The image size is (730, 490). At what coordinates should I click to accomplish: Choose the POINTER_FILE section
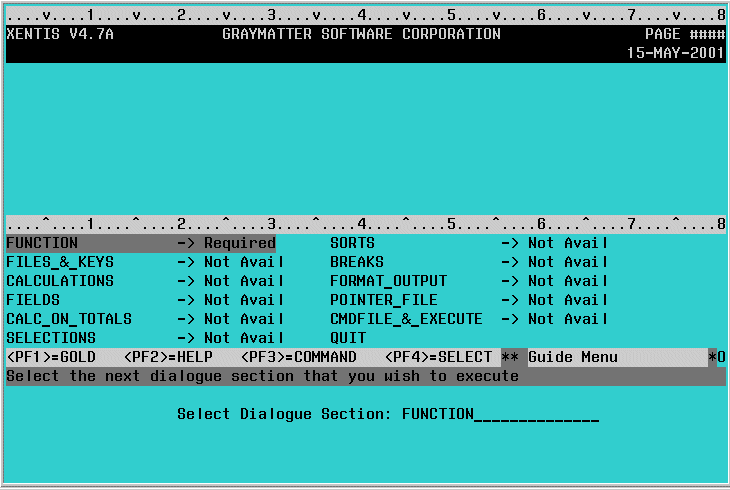pyautogui.click(x=384, y=300)
